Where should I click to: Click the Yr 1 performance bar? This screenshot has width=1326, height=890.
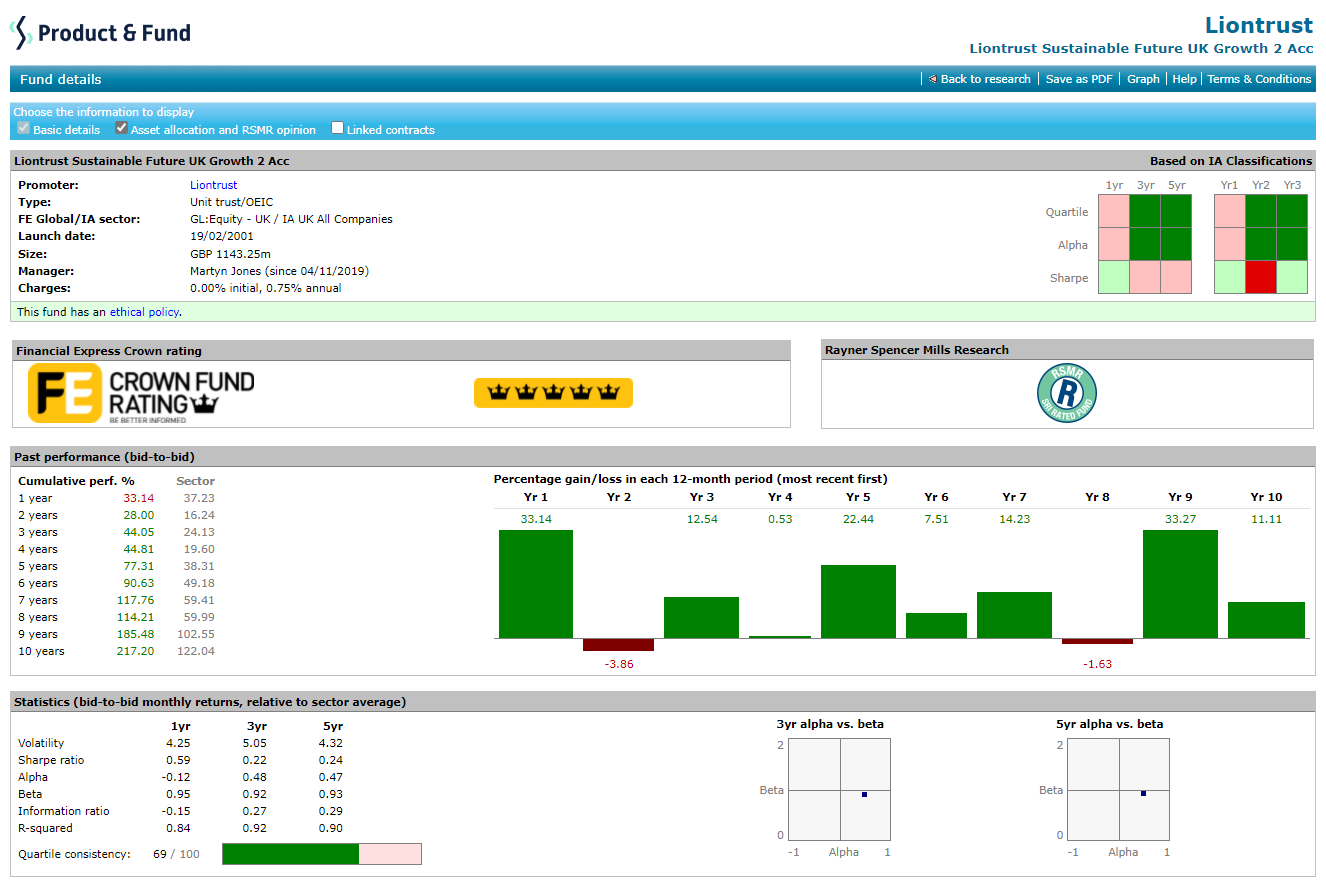(x=536, y=584)
